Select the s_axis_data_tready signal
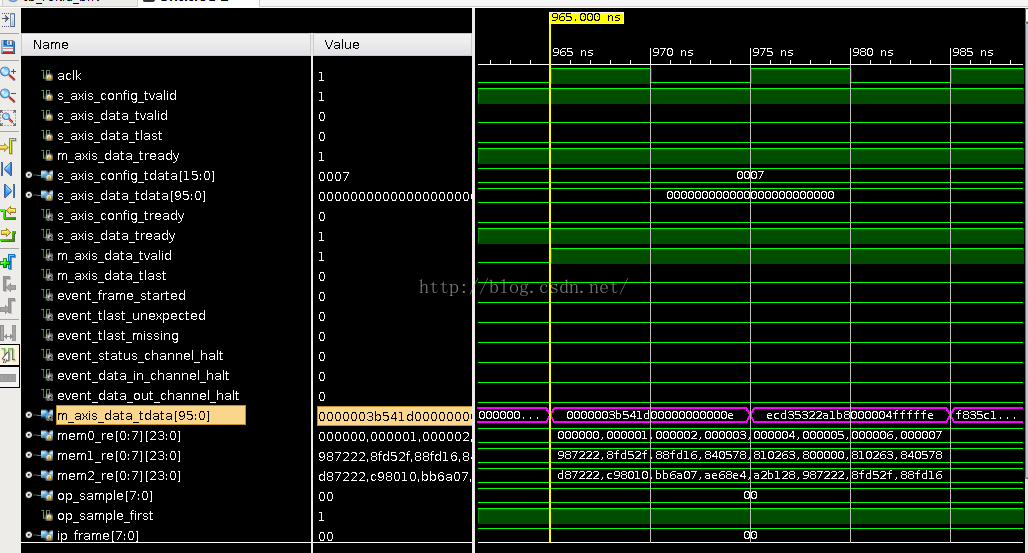Image resolution: width=1028 pixels, height=553 pixels. coord(116,236)
